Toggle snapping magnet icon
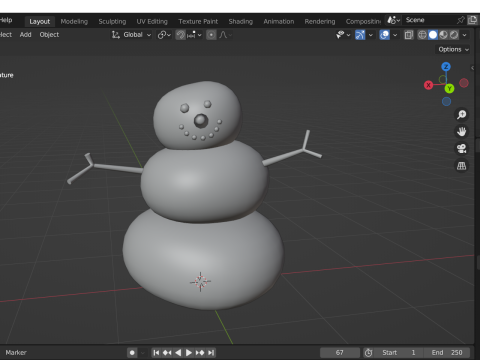 [x=180, y=35]
